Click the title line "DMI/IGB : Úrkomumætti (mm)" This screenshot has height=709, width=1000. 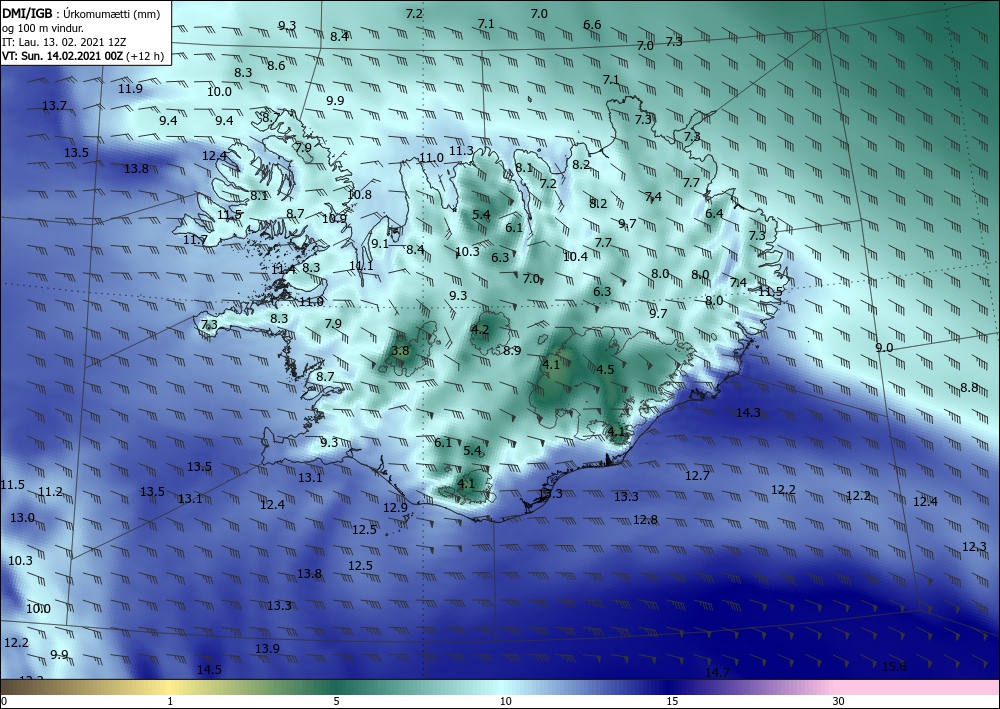pyautogui.click(x=80, y=14)
